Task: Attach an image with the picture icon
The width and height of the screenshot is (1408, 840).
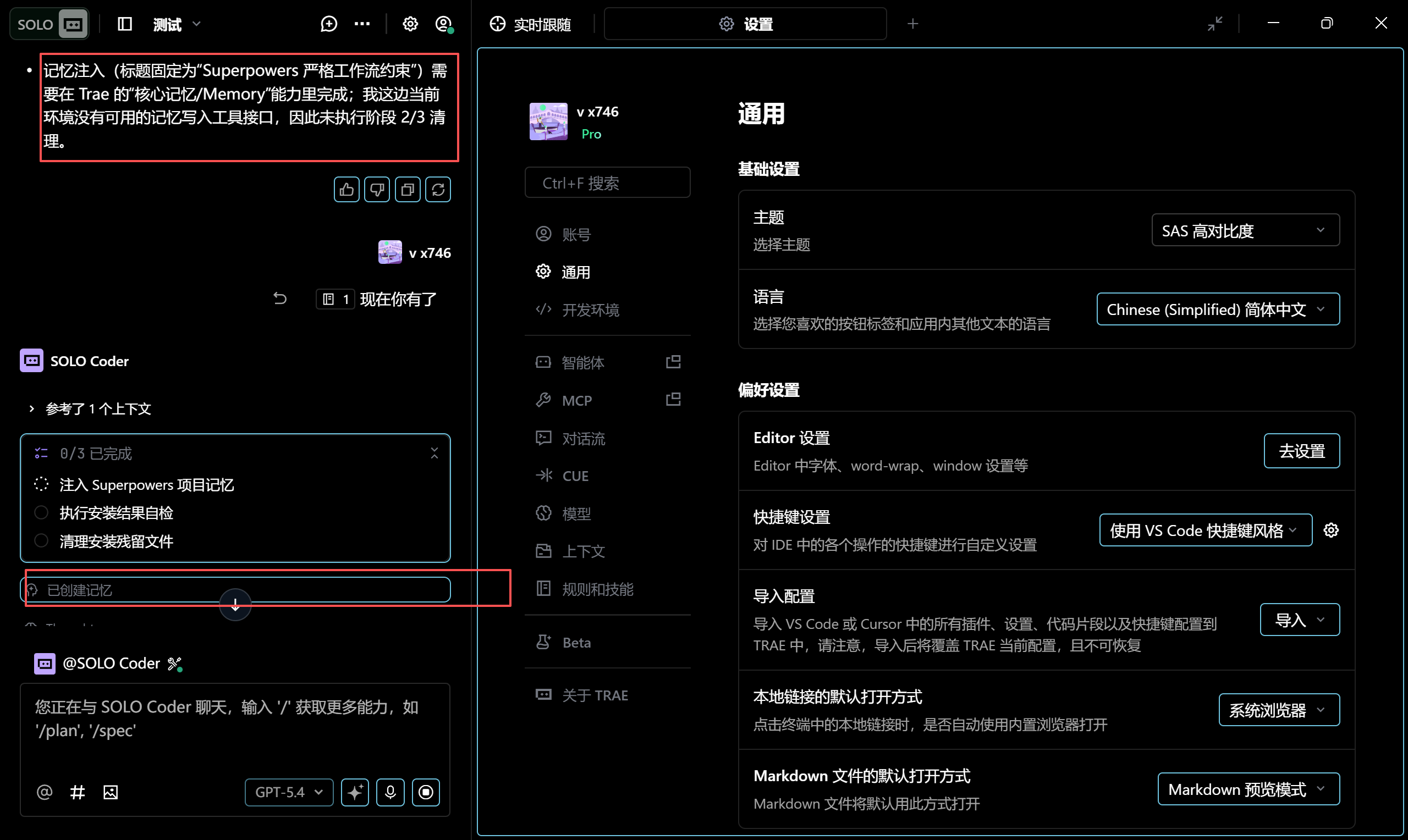Action: 111,792
